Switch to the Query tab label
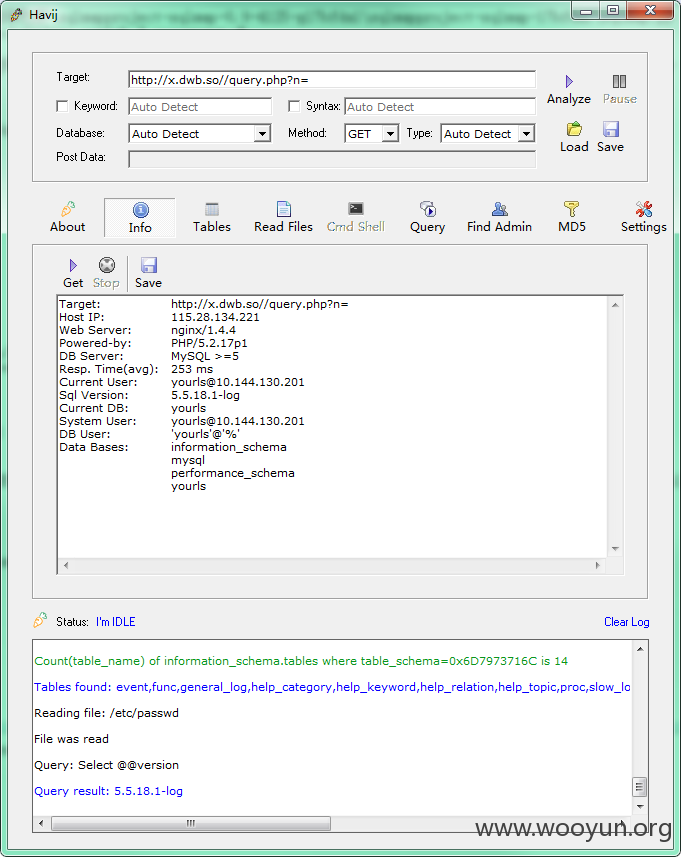Screen dimensions: 681x857 click(427, 227)
